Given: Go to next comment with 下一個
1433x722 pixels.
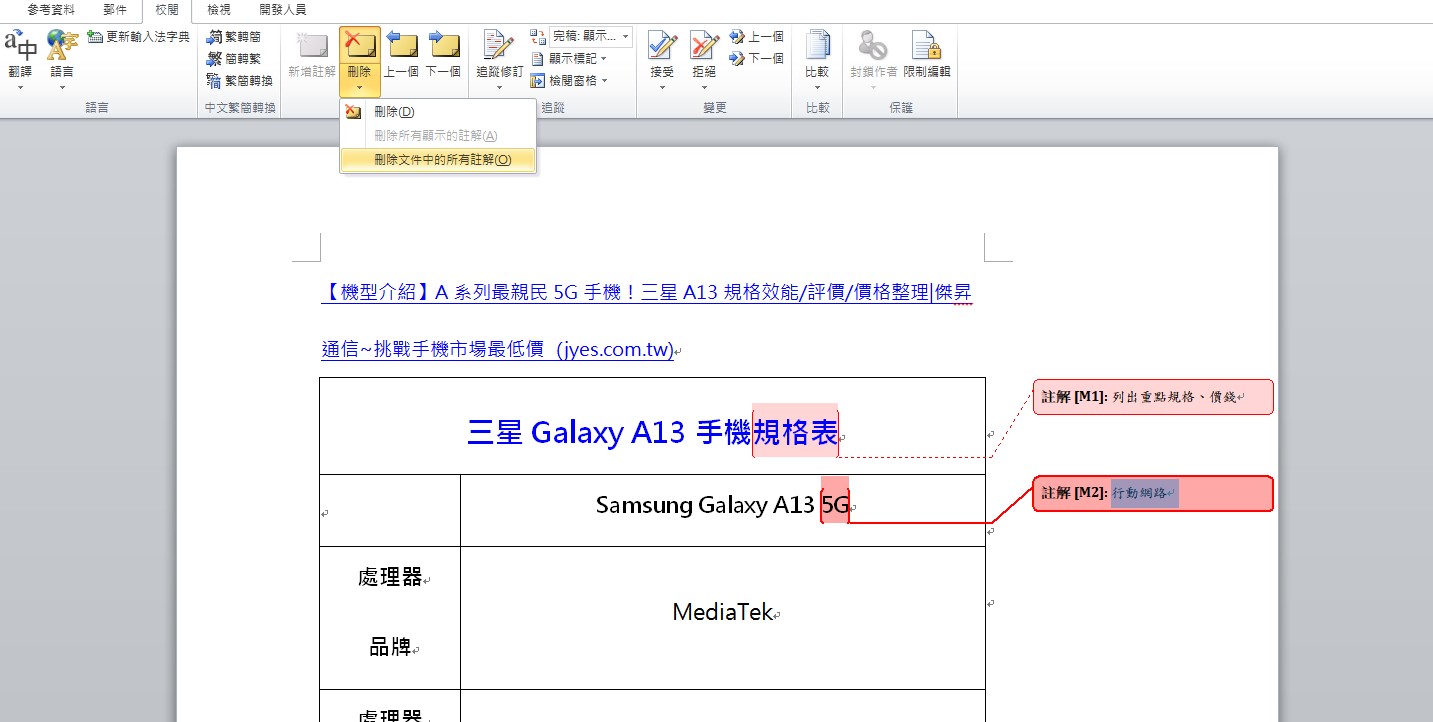Looking at the screenshot, I should [x=443, y=55].
